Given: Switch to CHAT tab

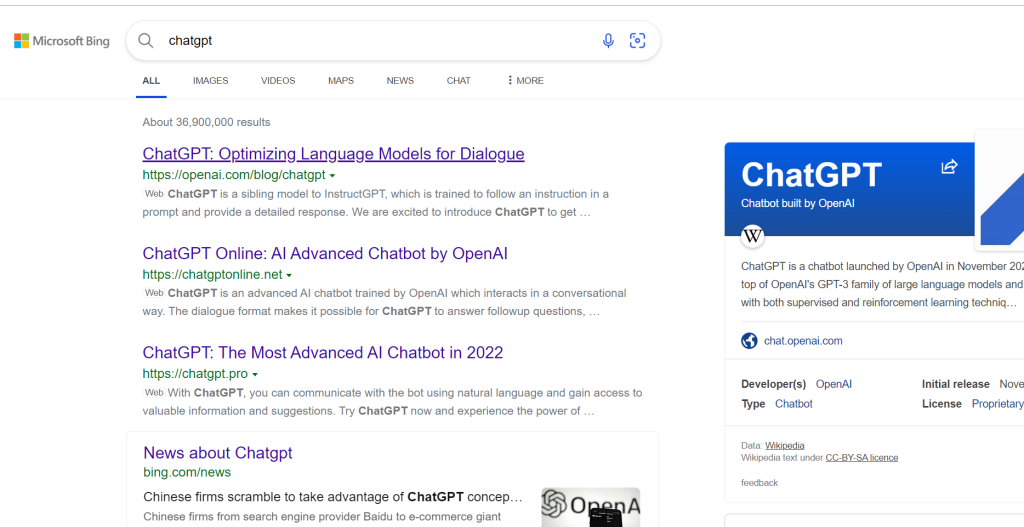Looking at the screenshot, I should pos(458,80).
